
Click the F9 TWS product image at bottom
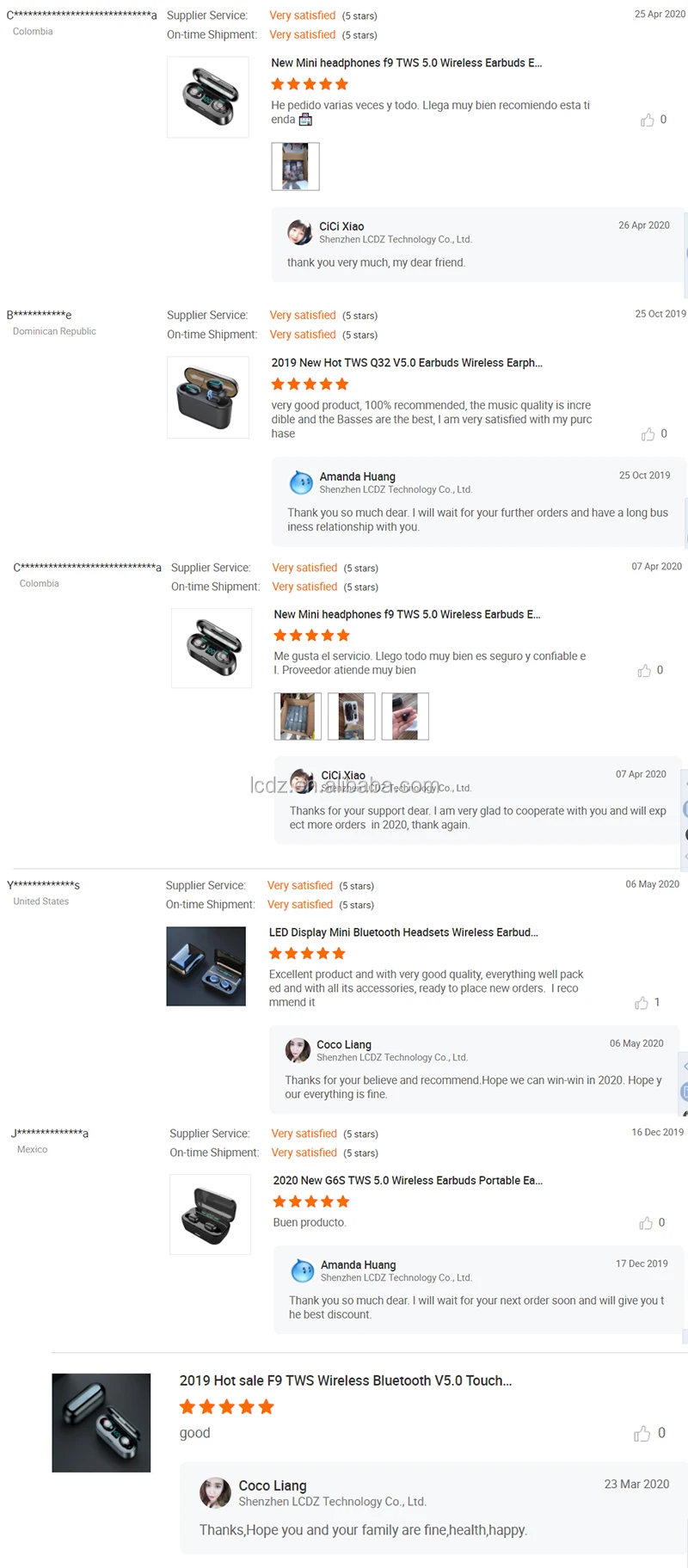click(x=101, y=1423)
